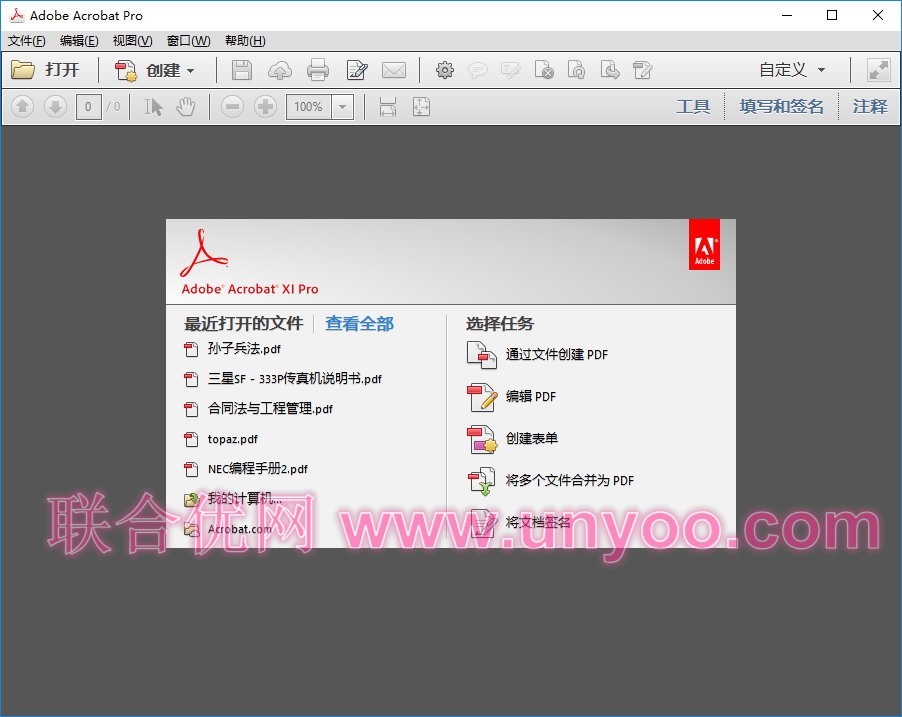Open the 视图(V) menu
Viewport: 902px width, 717px height.
(132, 41)
